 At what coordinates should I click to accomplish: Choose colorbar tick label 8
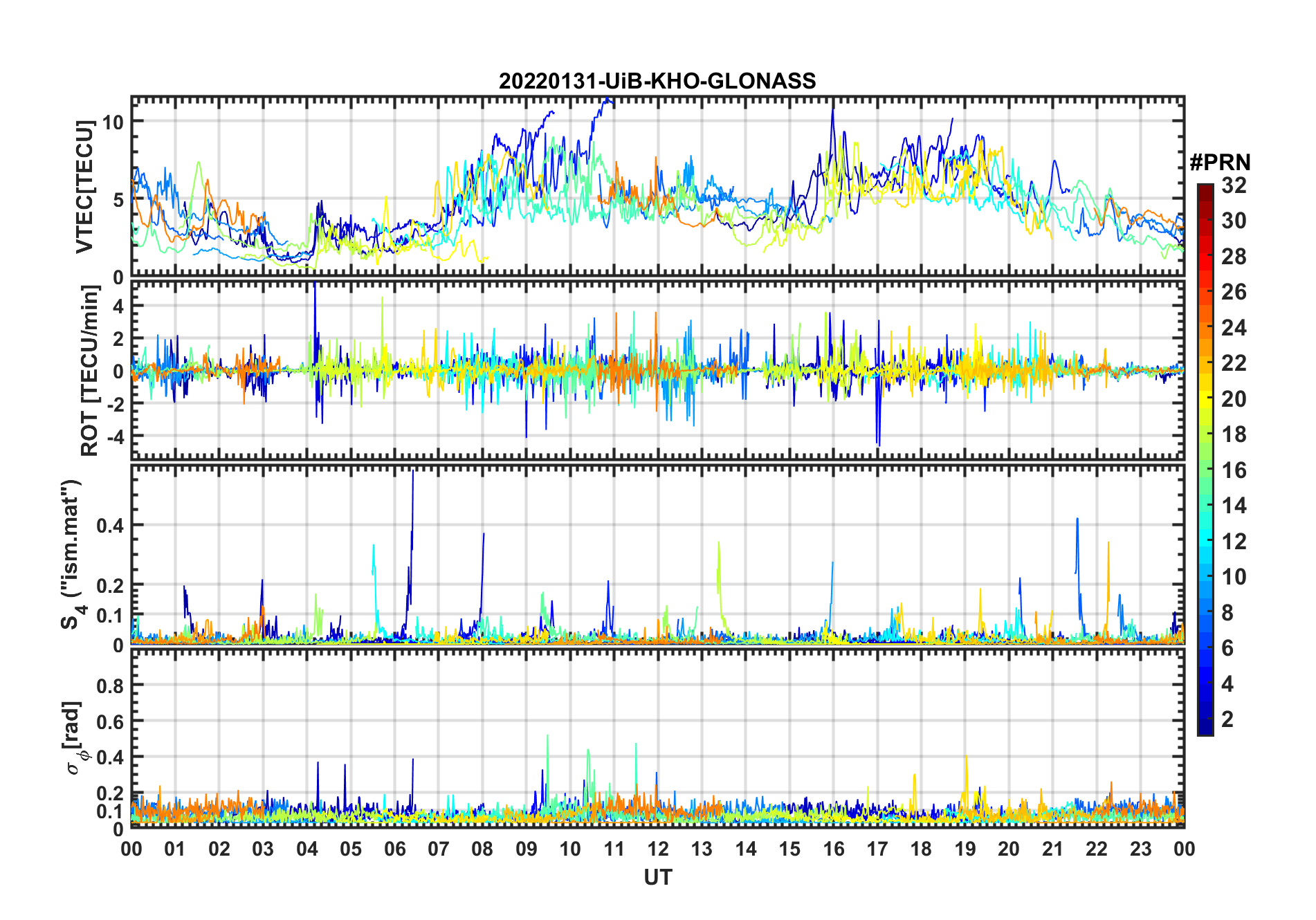pyautogui.click(x=1227, y=613)
